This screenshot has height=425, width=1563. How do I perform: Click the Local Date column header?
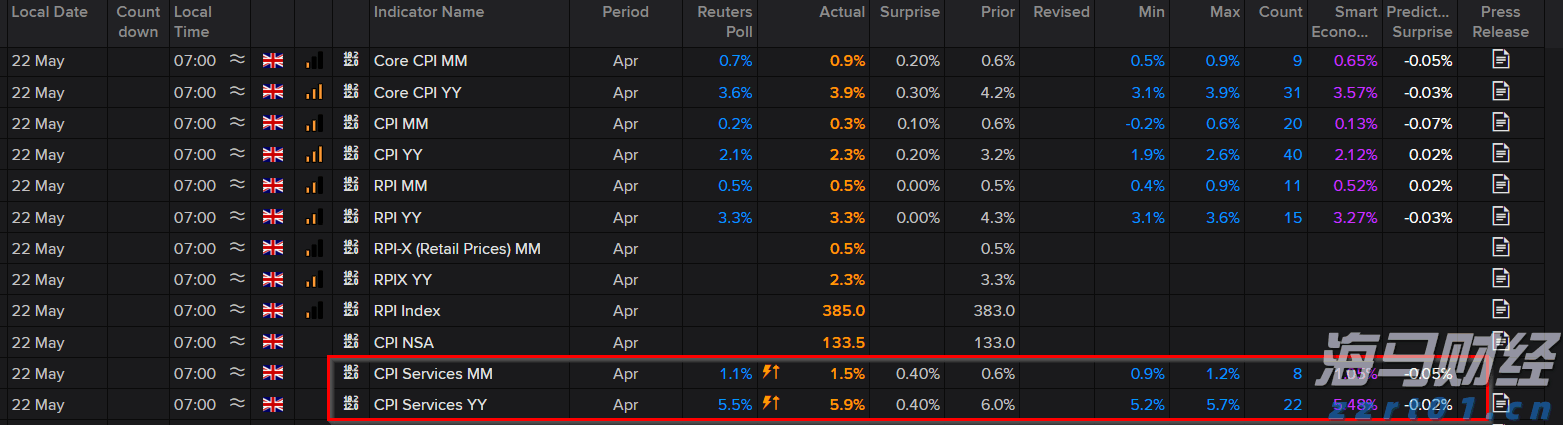(50, 12)
